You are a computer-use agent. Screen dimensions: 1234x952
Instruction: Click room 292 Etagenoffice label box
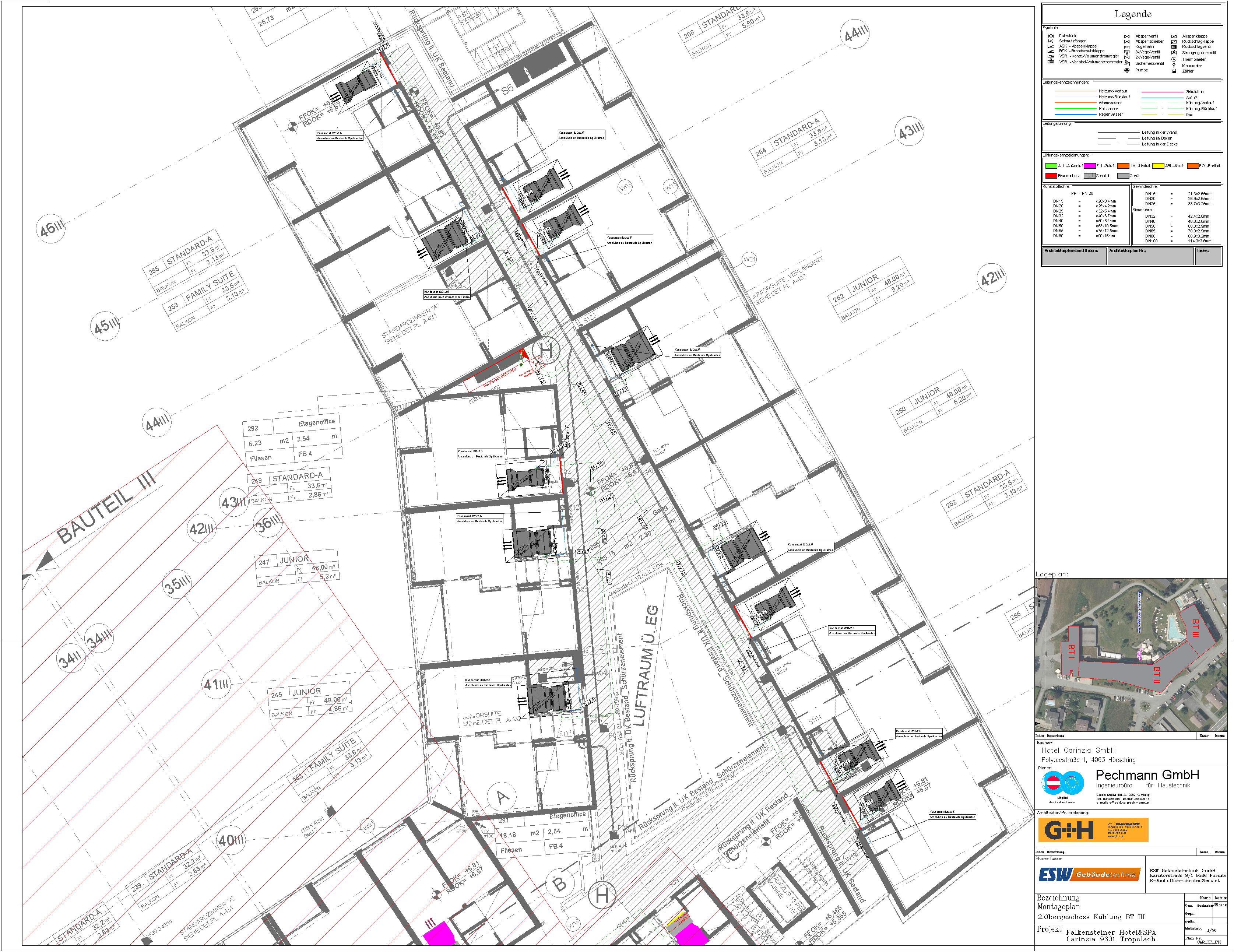(292, 441)
